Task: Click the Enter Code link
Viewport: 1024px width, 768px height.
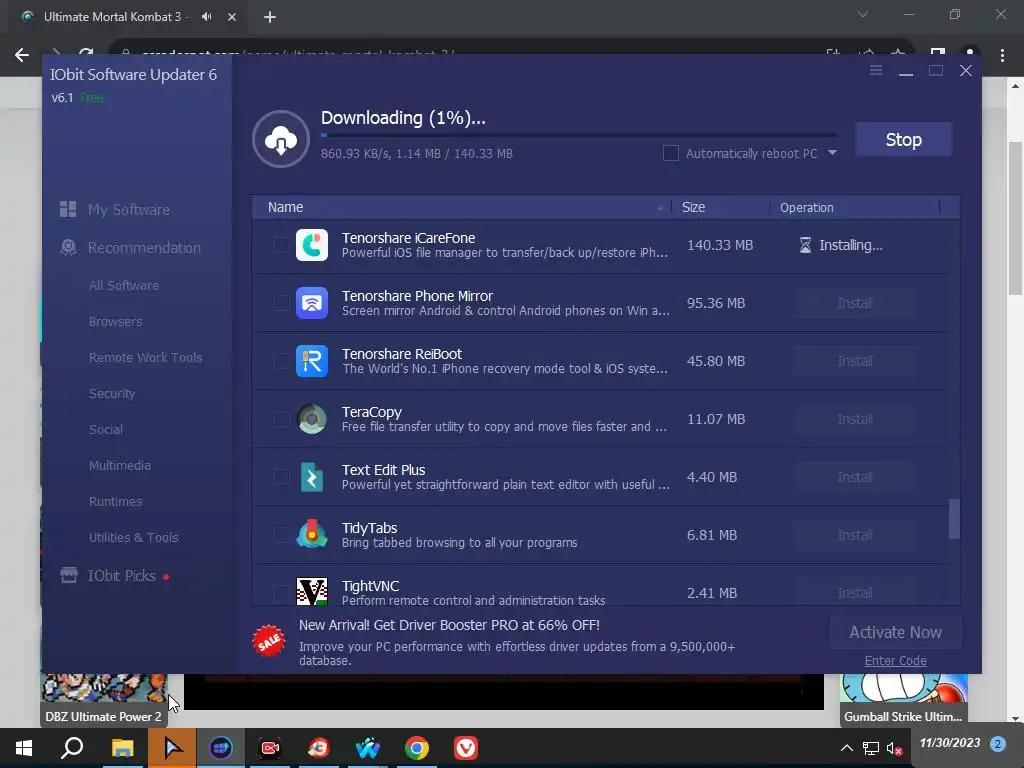Action: pos(895,660)
